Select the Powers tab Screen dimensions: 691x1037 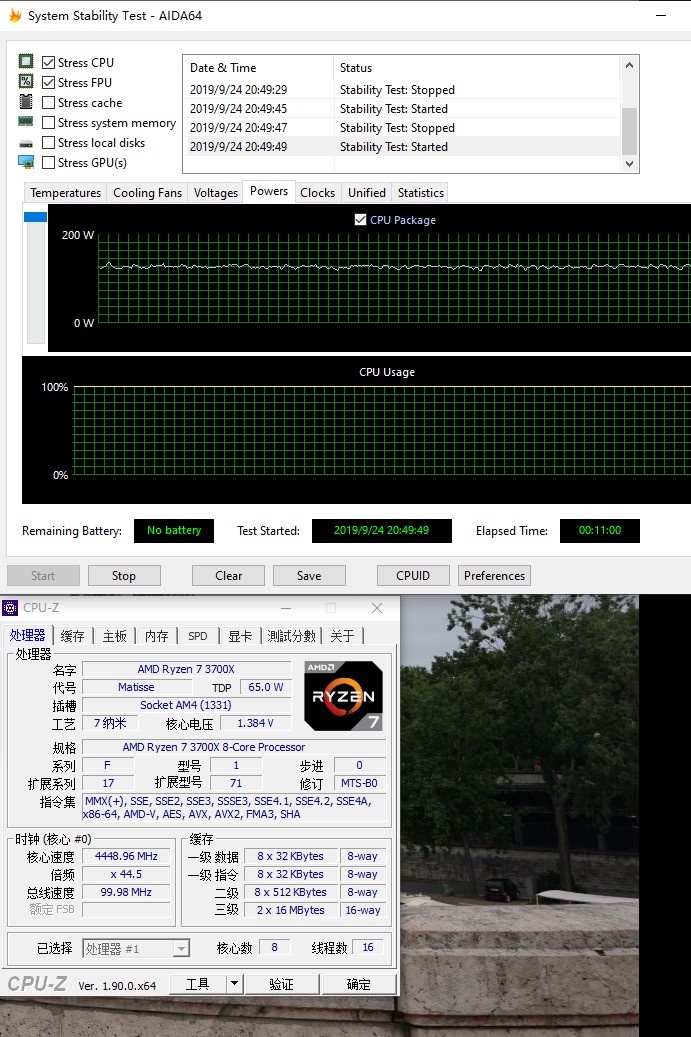pos(269,191)
